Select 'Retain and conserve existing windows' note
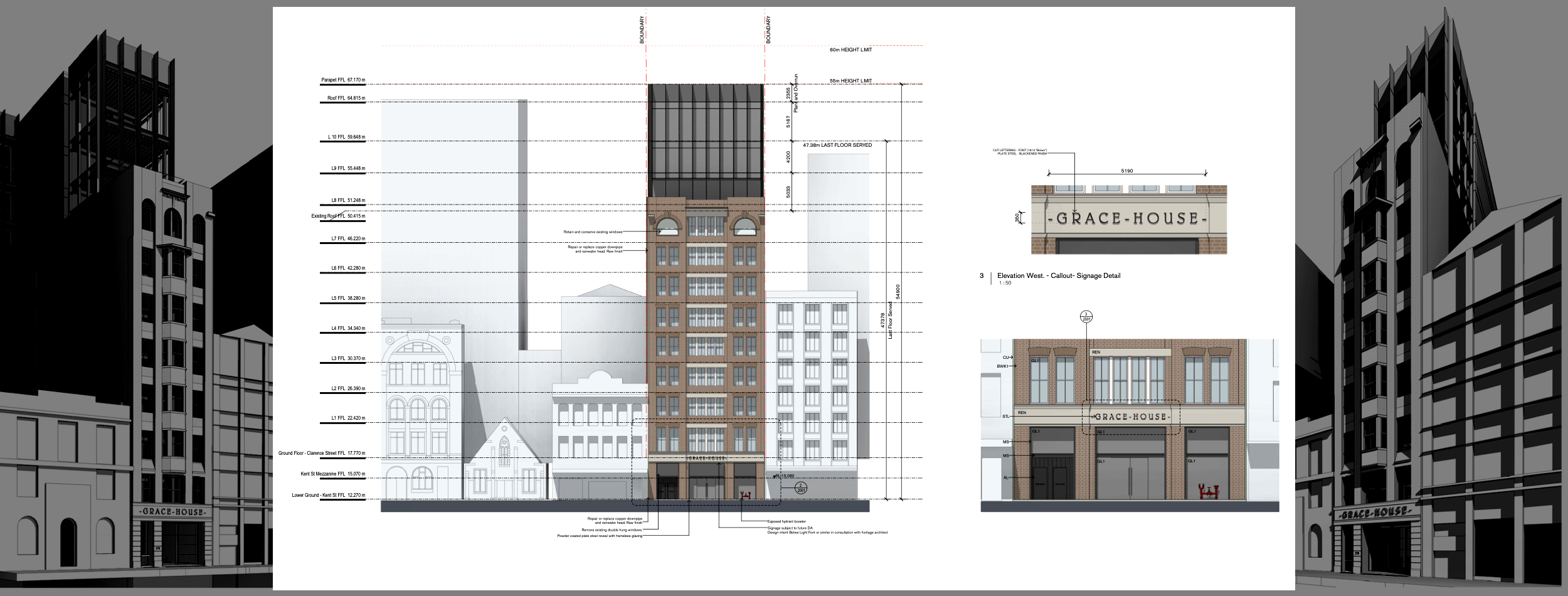This screenshot has width=1568, height=596. tap(593, 232)
